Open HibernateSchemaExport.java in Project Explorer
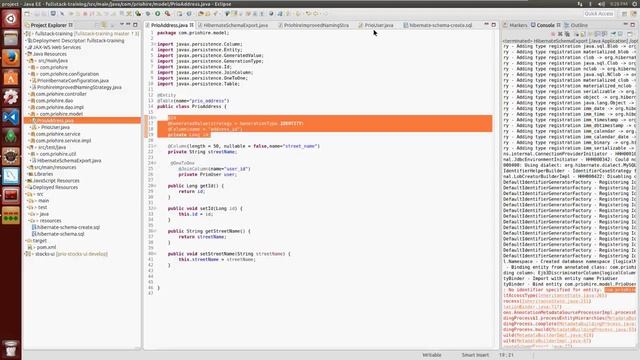Screen dimensions: 640x360 pos(68,161)
